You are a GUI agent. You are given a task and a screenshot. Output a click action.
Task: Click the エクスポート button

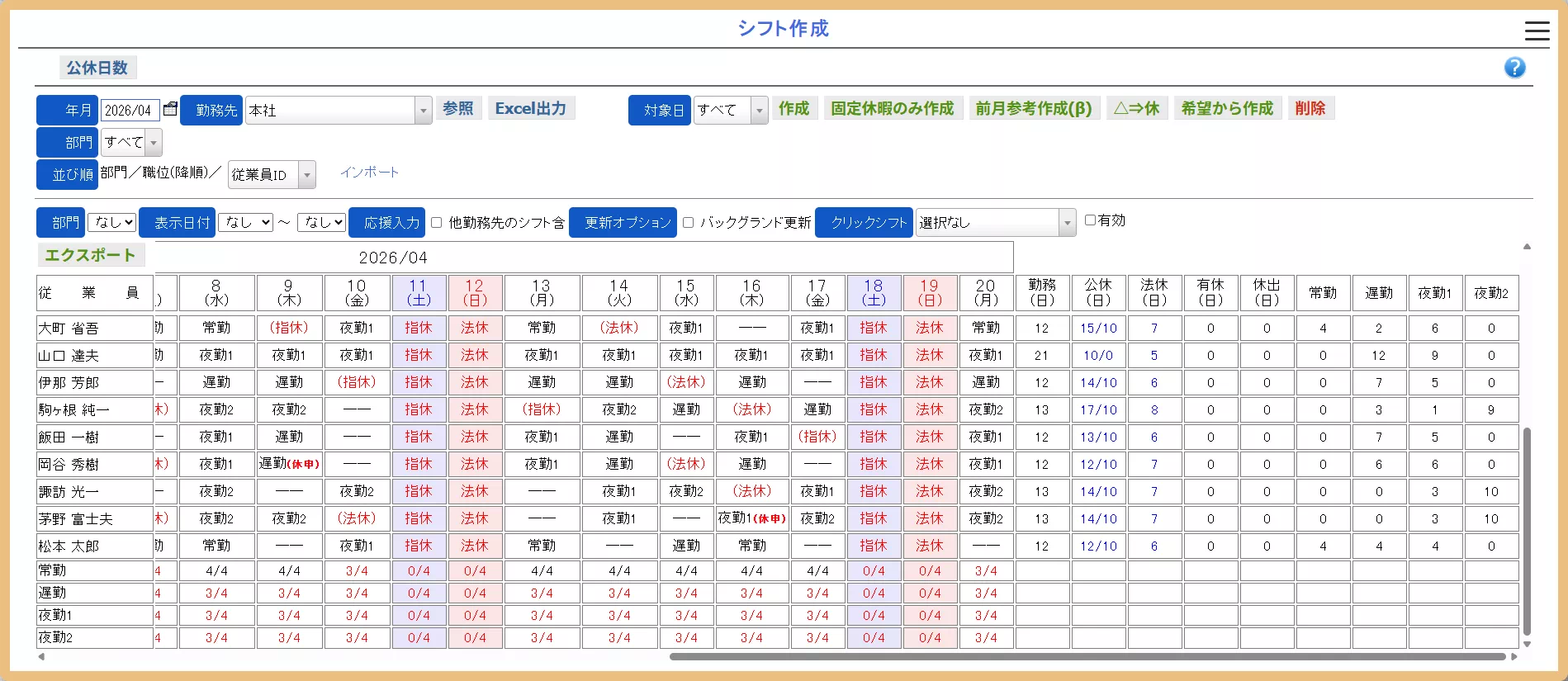(91, 255)
